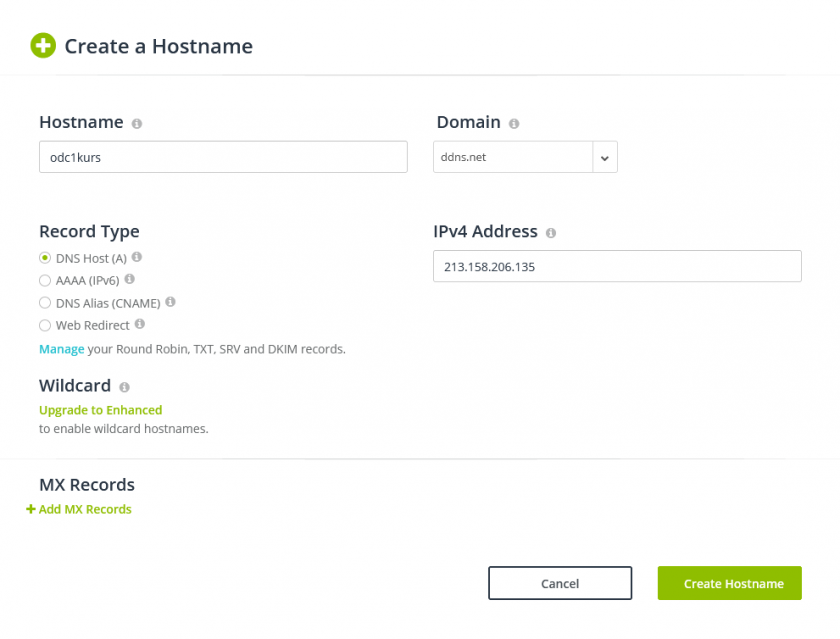Open info icon beside AAAA (IPv6)
Screen dimensions: 840x639
(130, 279)
